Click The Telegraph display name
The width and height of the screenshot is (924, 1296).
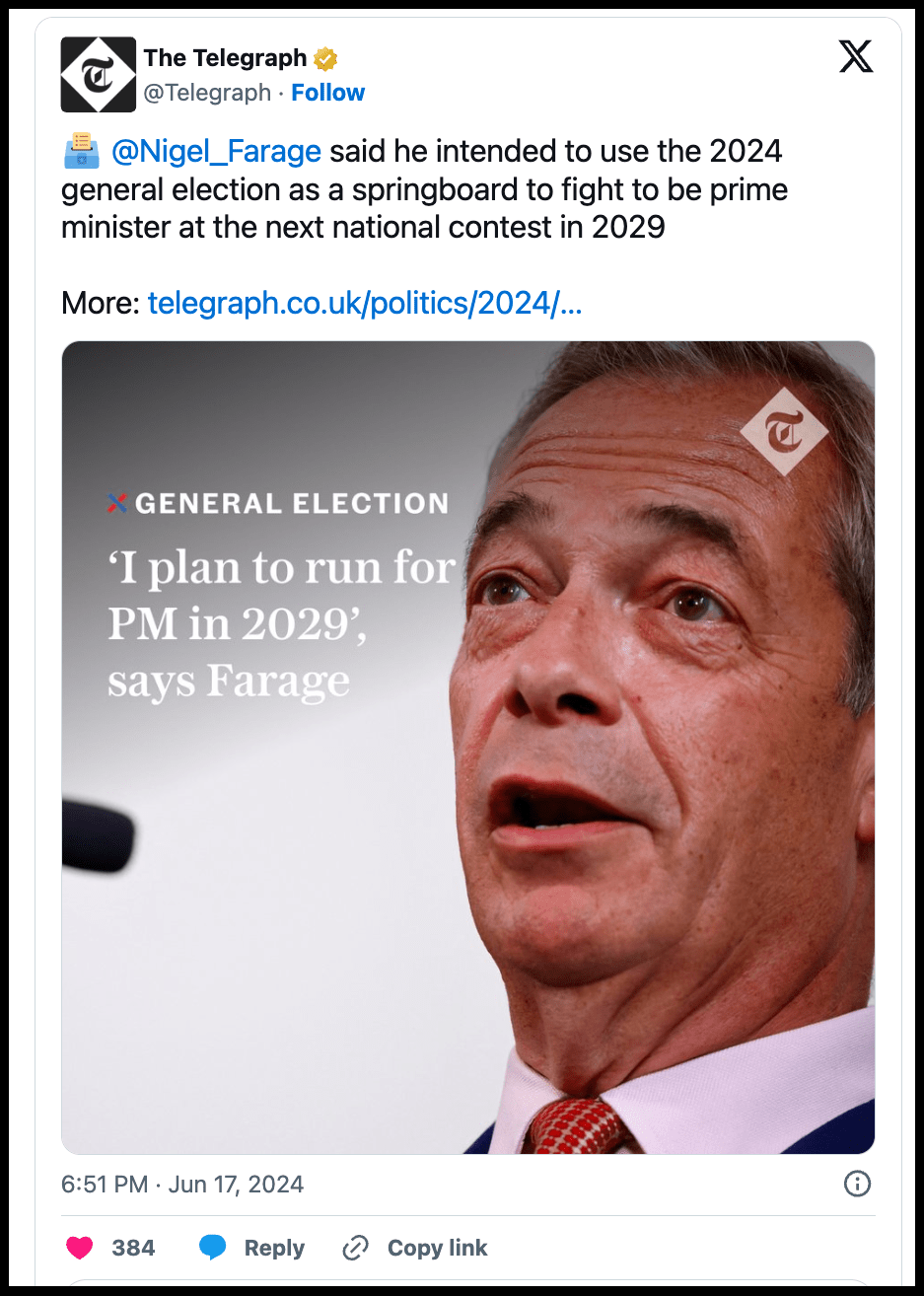[x=225, y=58]
